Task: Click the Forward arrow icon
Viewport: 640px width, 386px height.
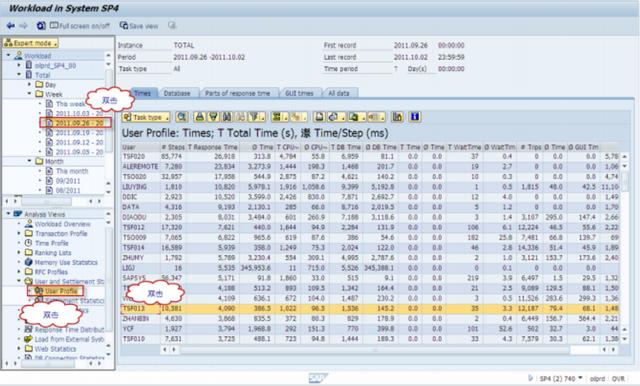Action: tap(23, 26)
